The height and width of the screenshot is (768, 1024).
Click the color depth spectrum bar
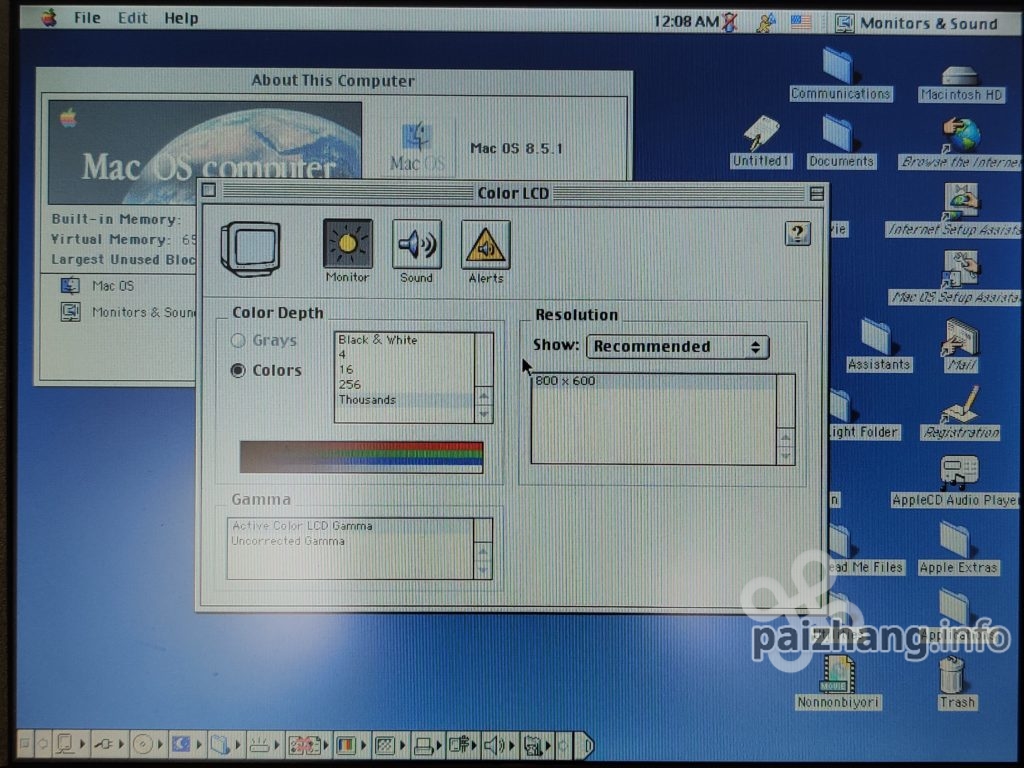tap(361, 457)
